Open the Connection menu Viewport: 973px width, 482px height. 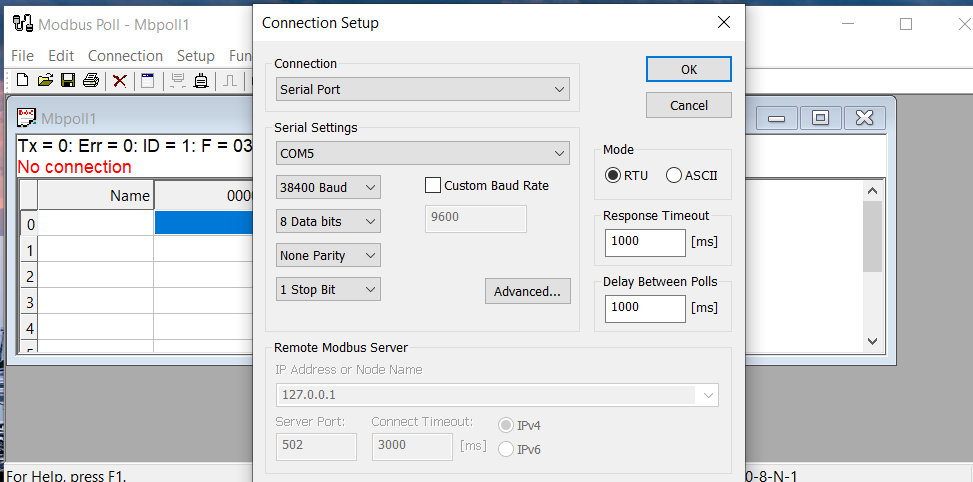click(125, 56)
